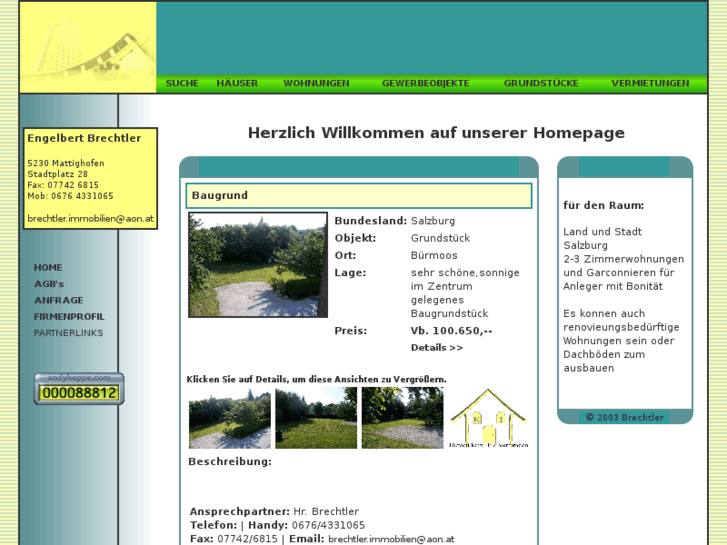Open the HÄUSER navigation item

click(x=237, y=83)
